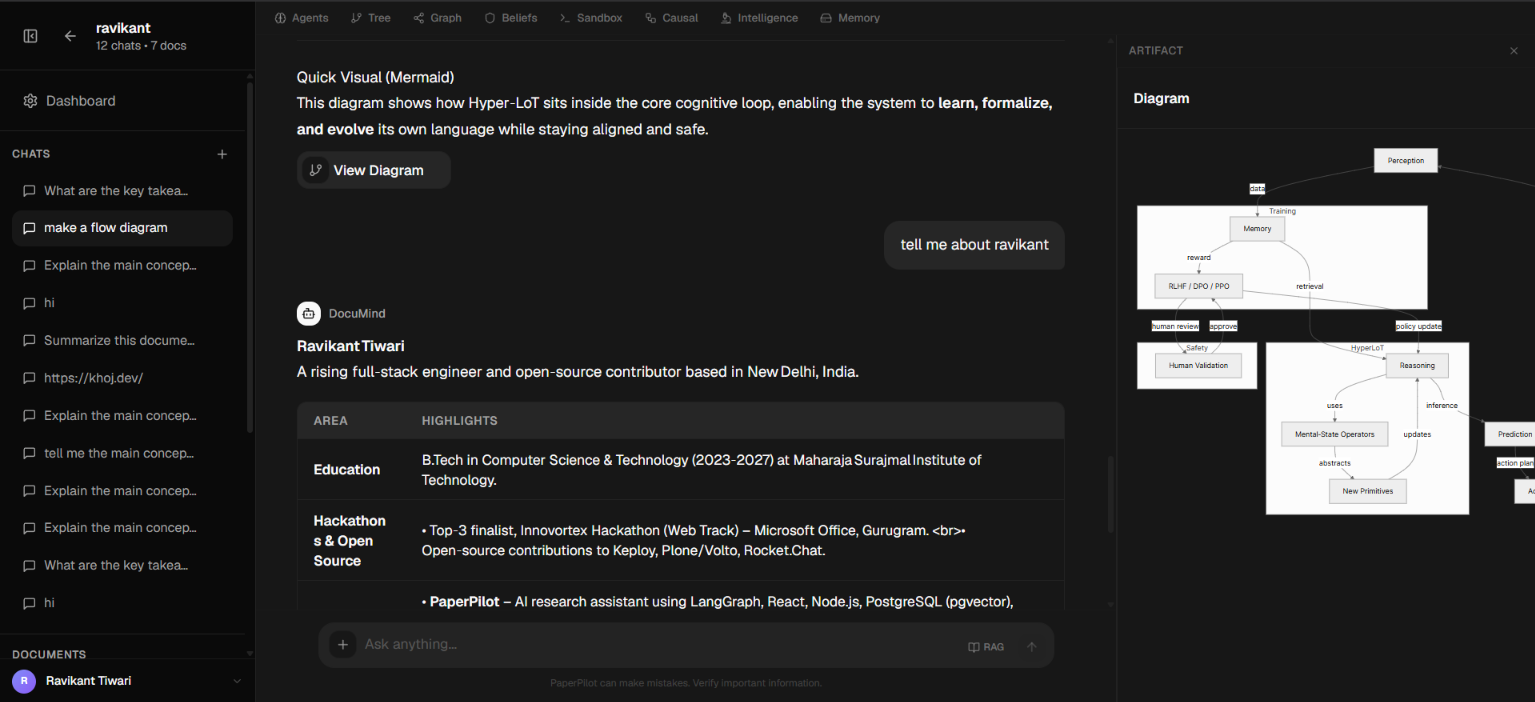Switch to the Beliefs tab
The image size is (1535, 702).
(511, 18)
